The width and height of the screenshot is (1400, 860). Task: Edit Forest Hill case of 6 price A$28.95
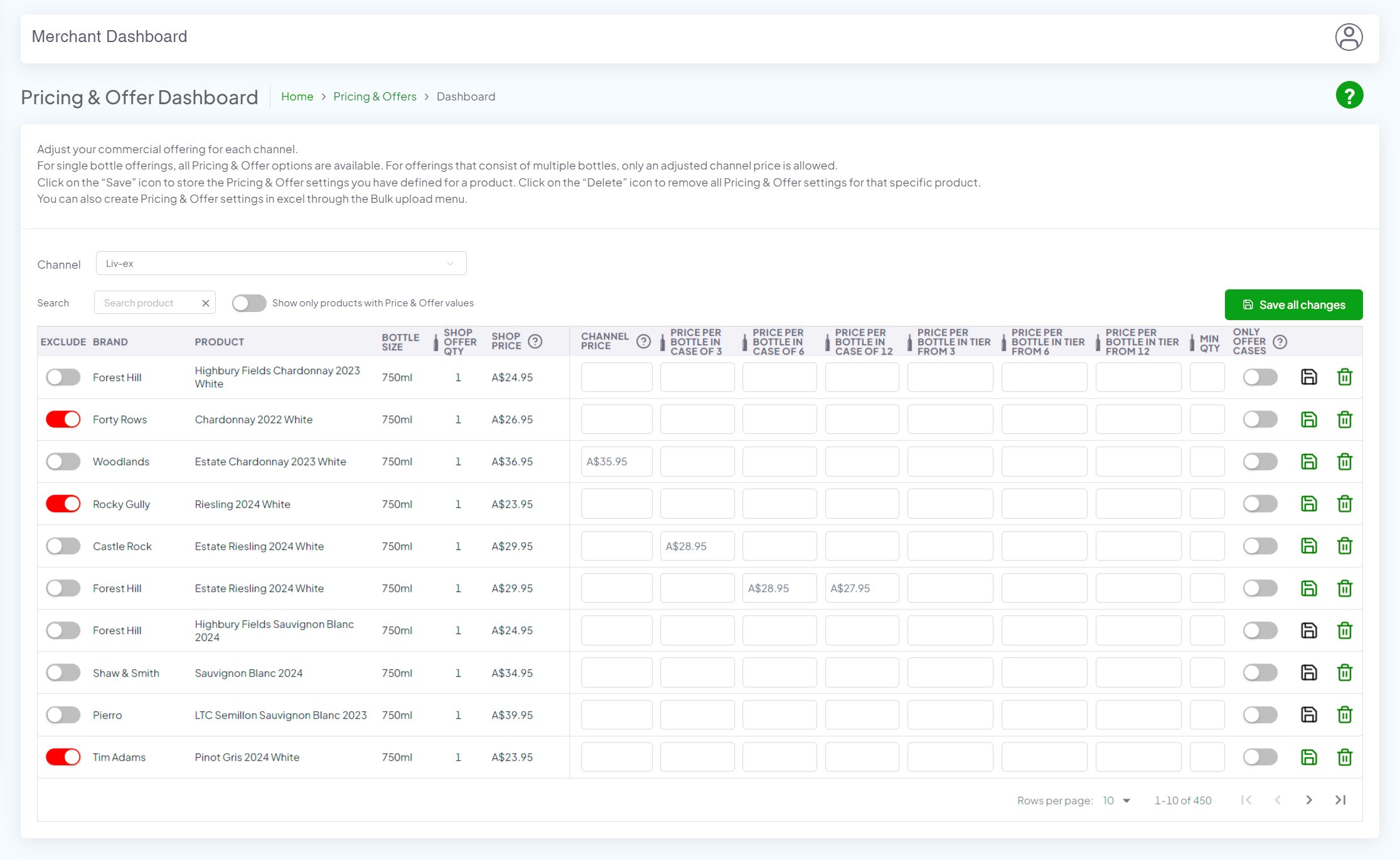pos(779,588)
